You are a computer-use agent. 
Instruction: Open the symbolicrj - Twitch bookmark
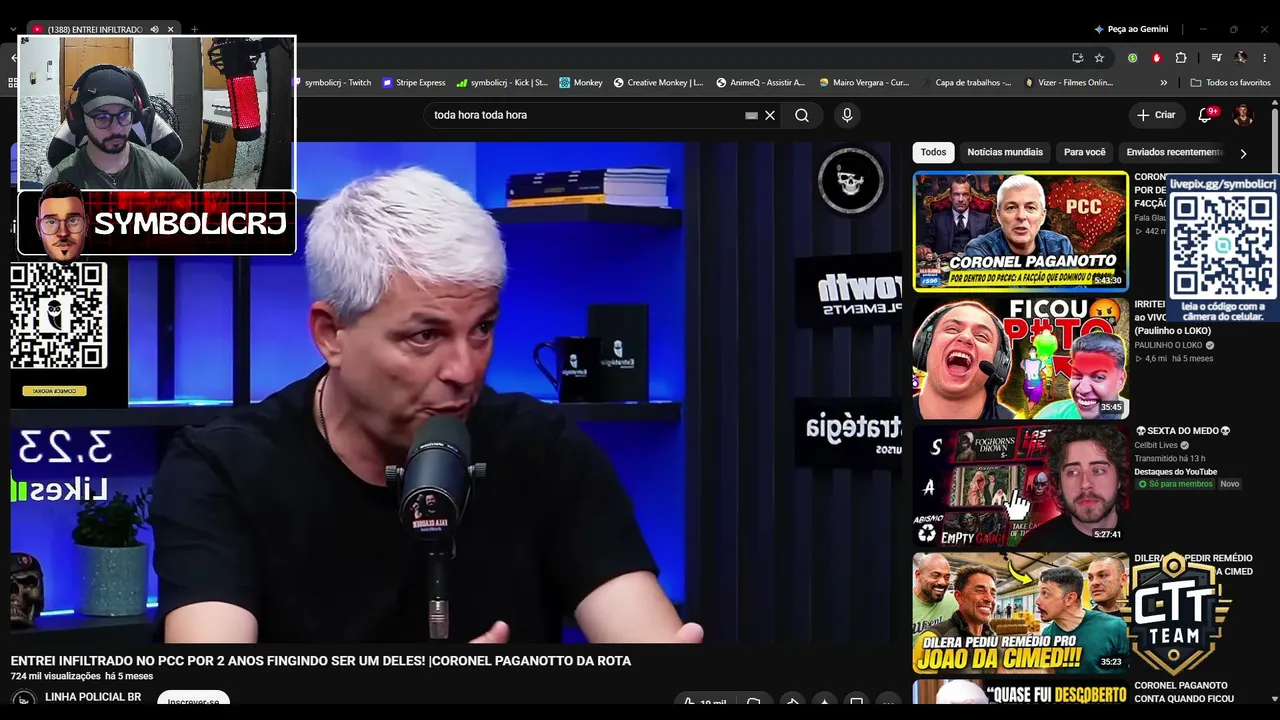coord(332,83)
